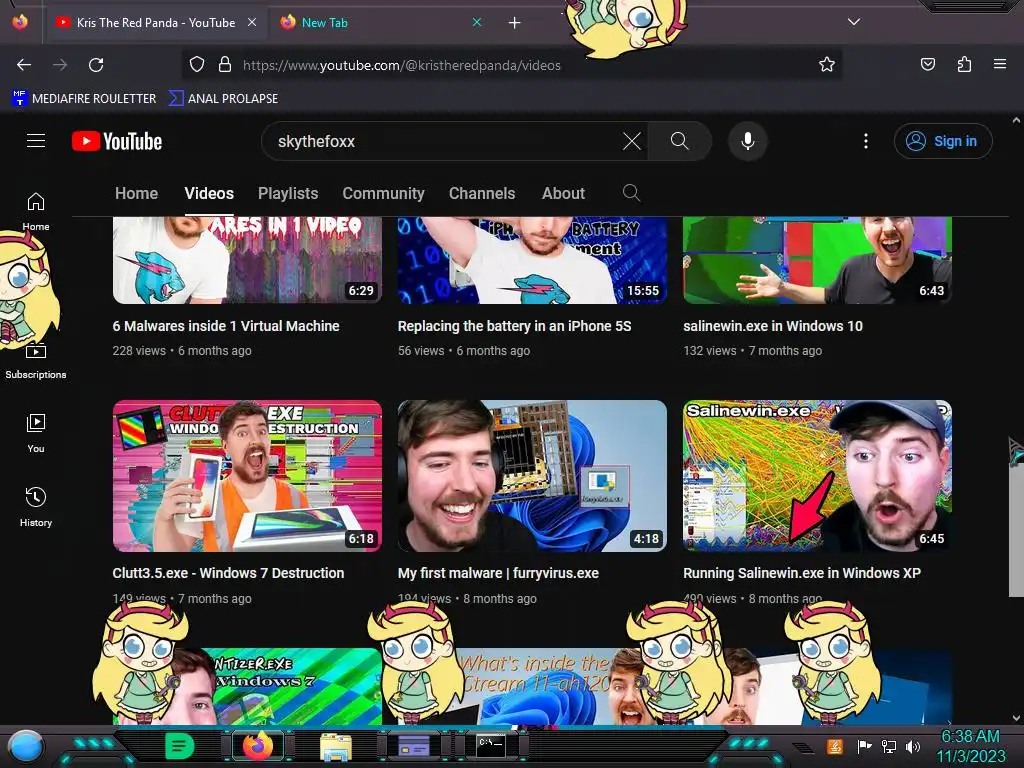
Task: Open Clutt3.5.exe Windows 7 Destruction title
Action: tap(228, 573)
